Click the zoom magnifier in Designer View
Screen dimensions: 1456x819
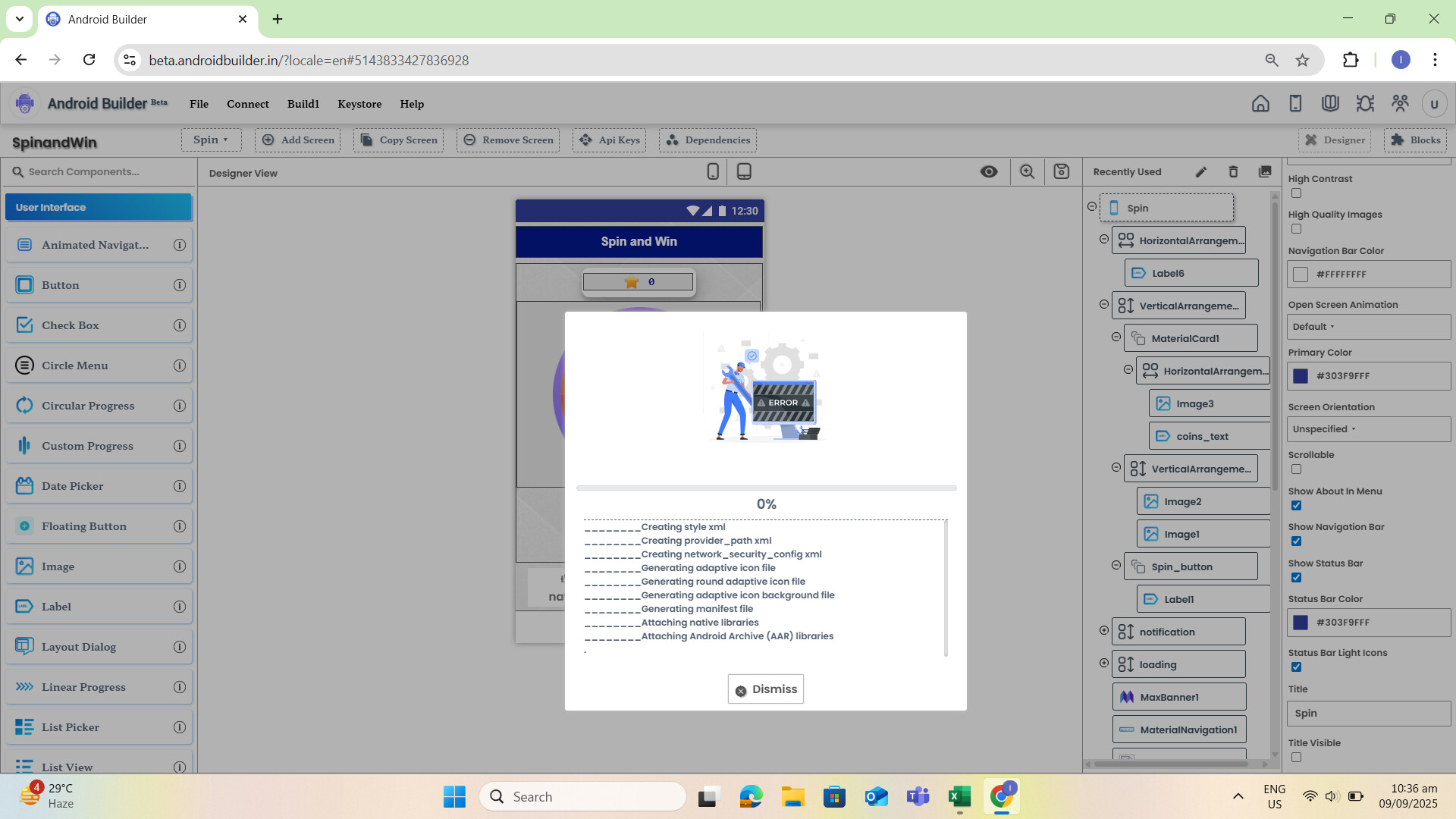tap(1027, 172)
